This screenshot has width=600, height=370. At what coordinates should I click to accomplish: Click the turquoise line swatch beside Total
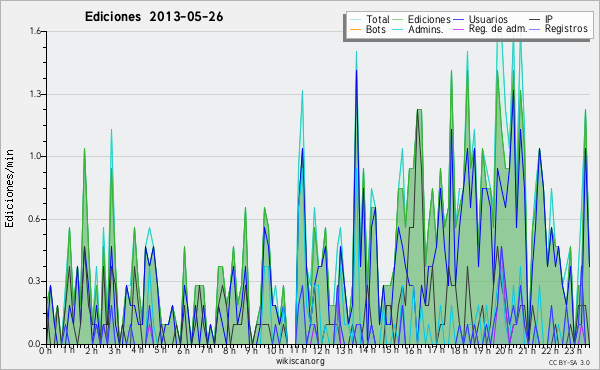click(355, 20)
